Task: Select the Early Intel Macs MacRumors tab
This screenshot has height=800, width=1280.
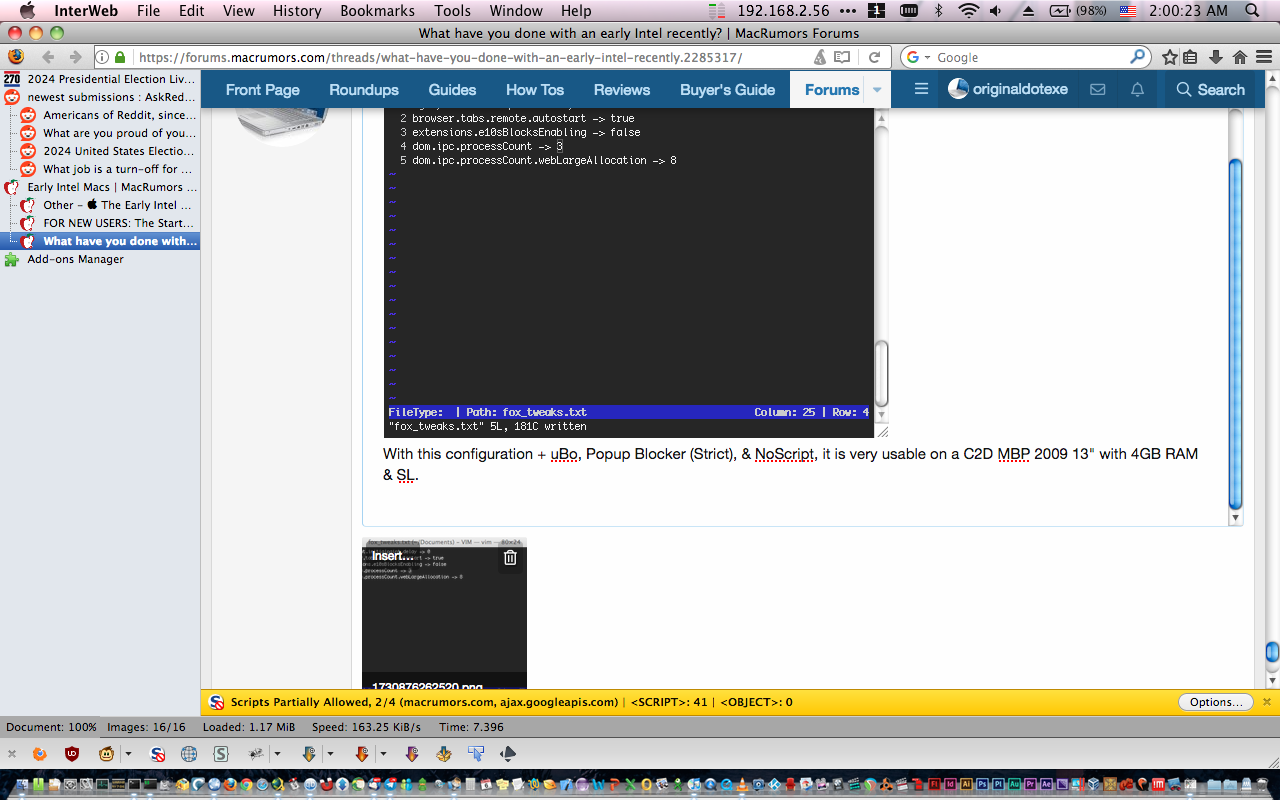Action: pos(100,187)
